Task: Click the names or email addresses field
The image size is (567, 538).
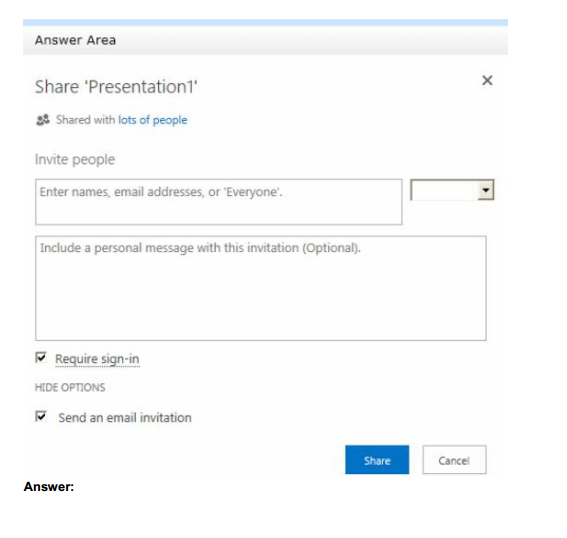Action: (219, 202)
